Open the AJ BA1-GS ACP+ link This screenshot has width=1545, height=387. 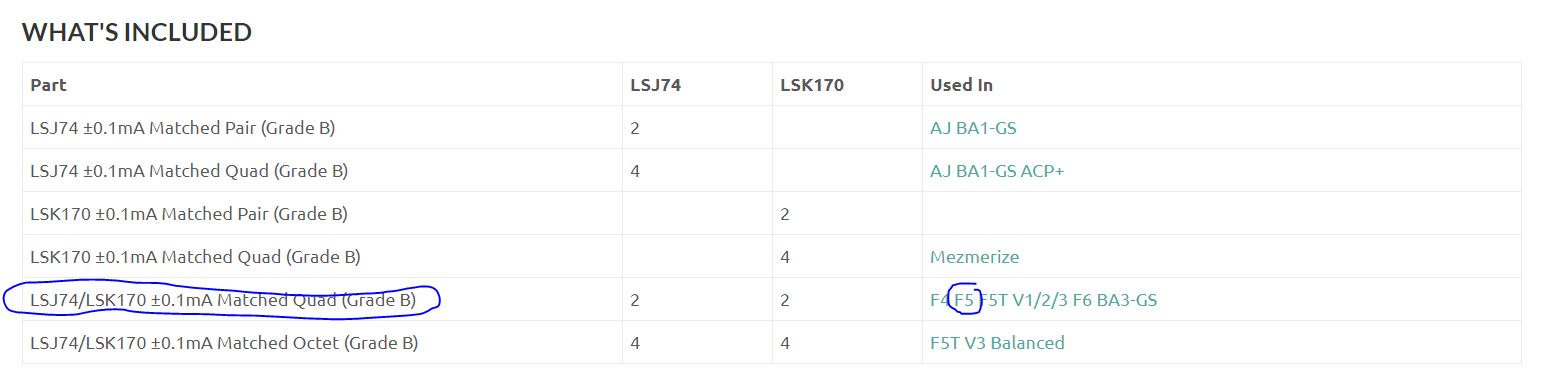(997, 171)
